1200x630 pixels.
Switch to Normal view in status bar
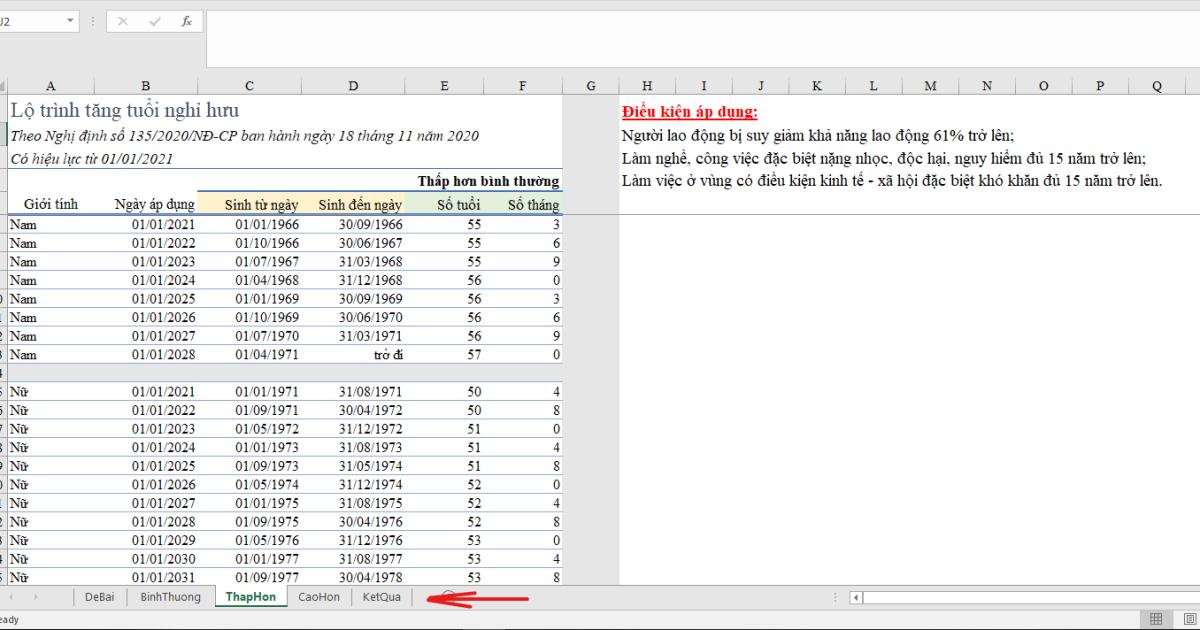[x=1156, y=619]
